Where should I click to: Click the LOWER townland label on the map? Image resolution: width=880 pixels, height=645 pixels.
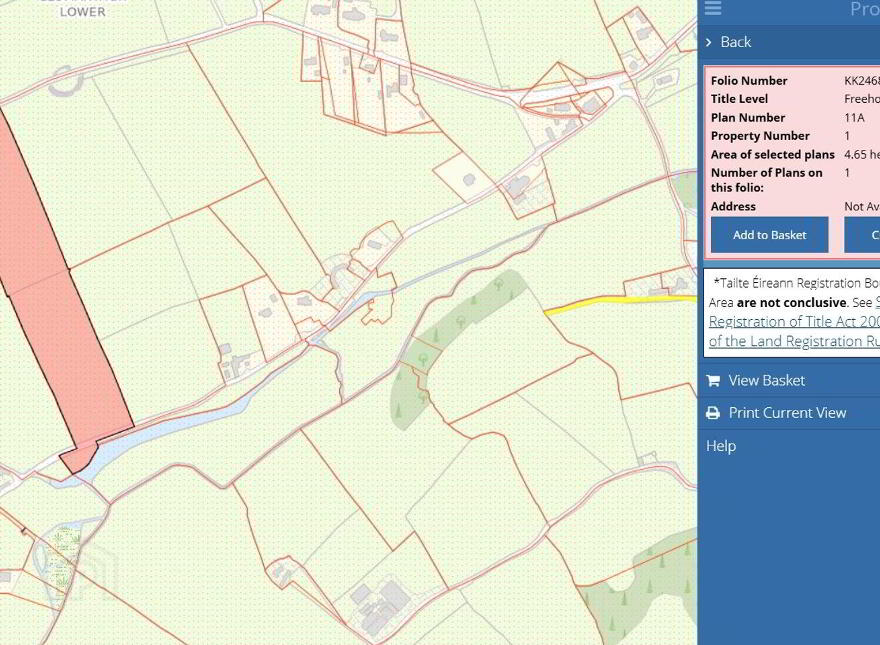pyautogui.click(x=82, y=11)
